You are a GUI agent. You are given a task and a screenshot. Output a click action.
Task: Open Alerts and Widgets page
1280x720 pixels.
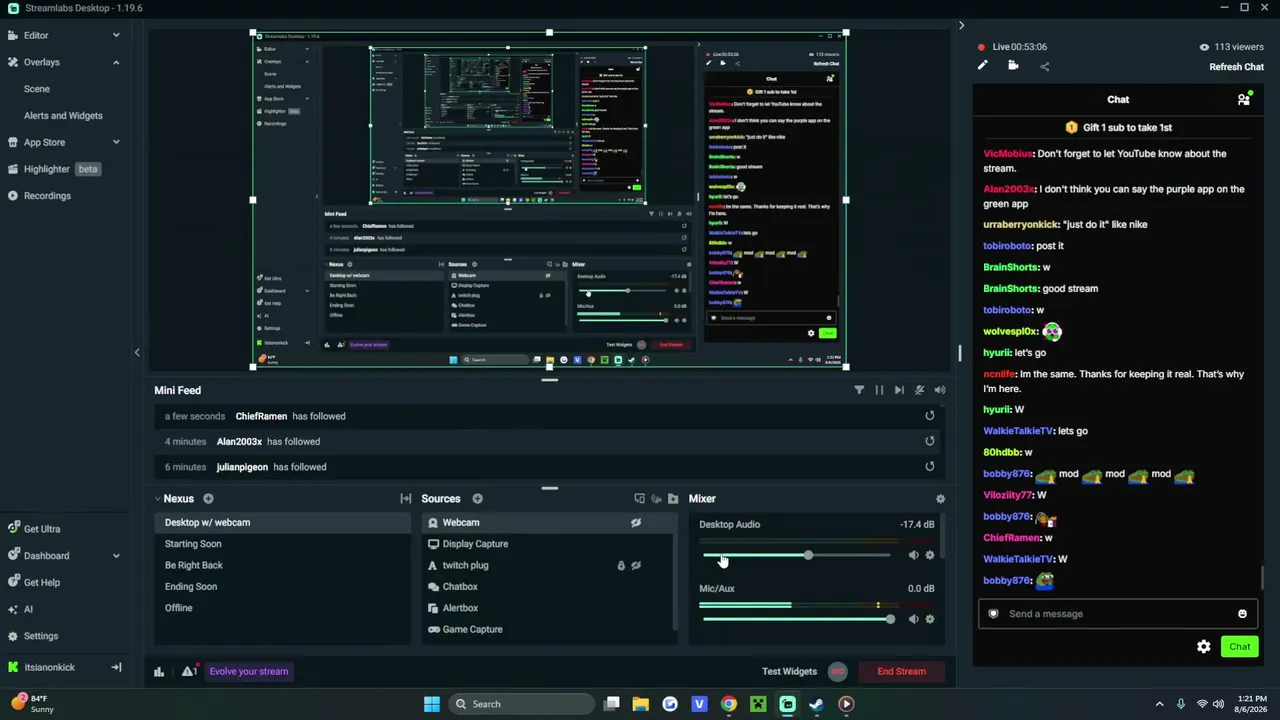[63, 116]
